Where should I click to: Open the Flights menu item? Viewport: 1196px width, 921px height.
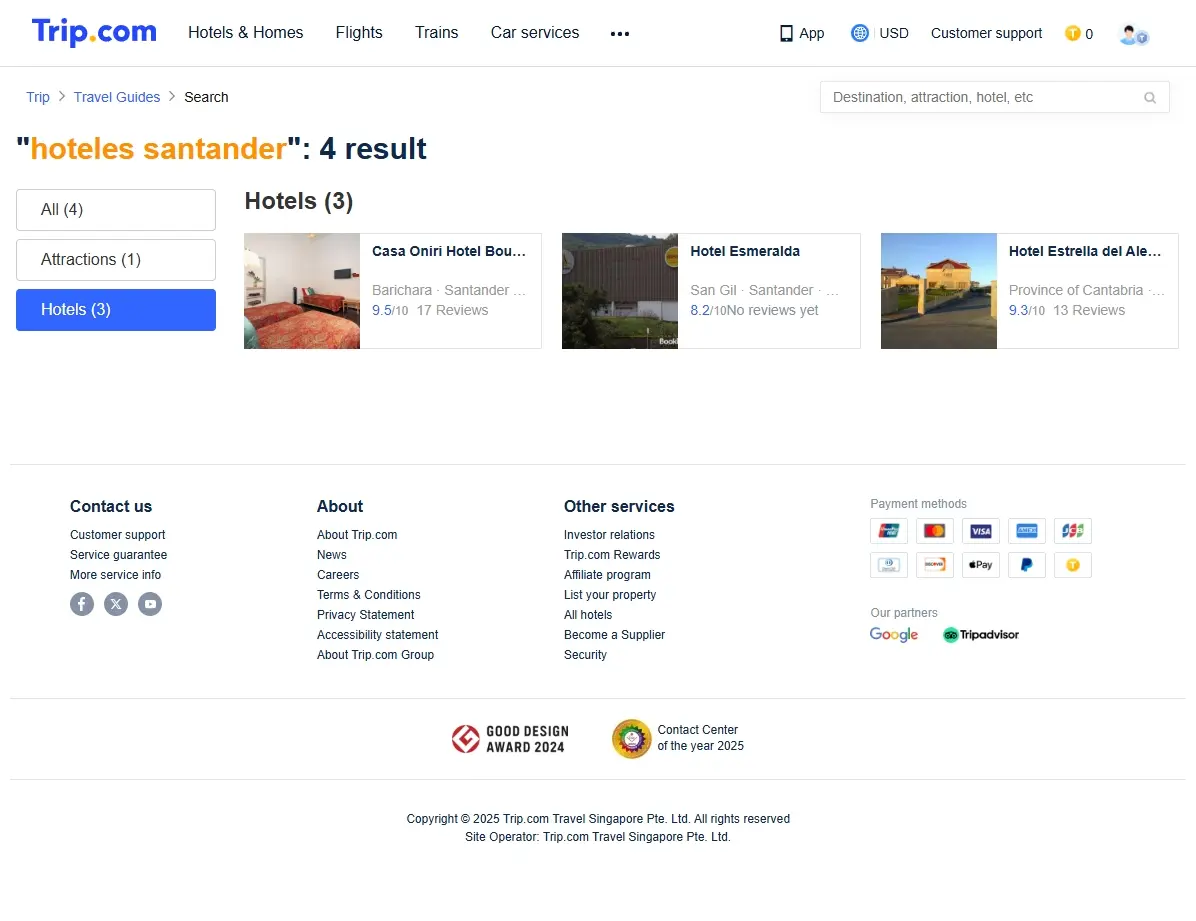click(359, 33)
